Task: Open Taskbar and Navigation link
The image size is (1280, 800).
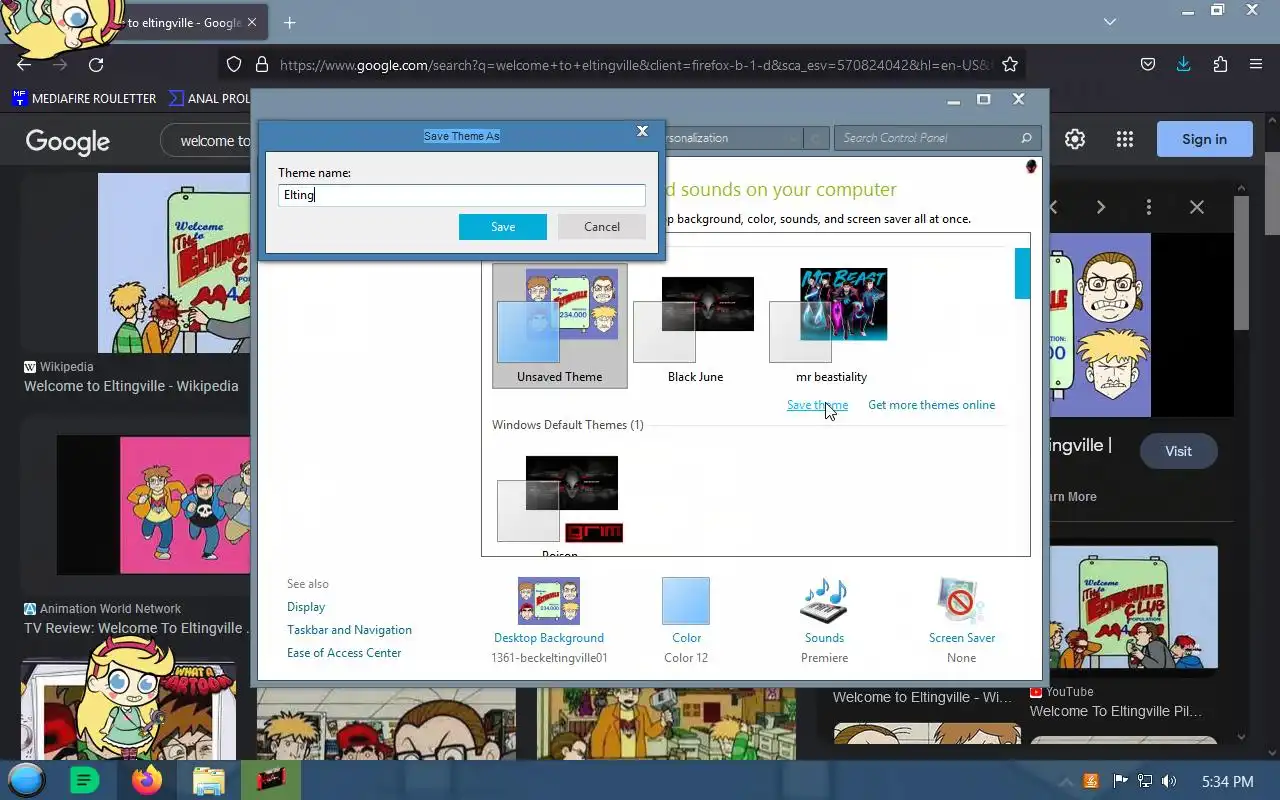Action: click(x=349, y=630)
